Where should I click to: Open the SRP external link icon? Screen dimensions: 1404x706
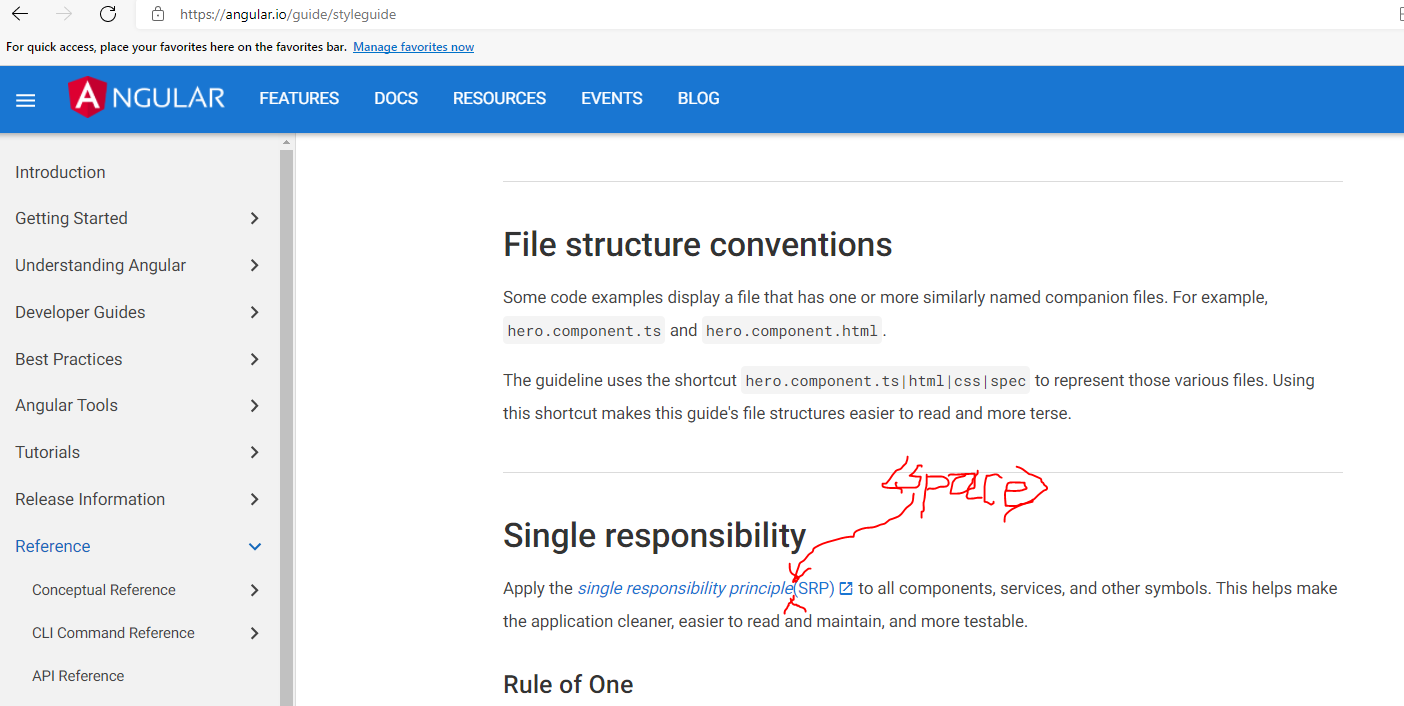click(x=846, y=588)
